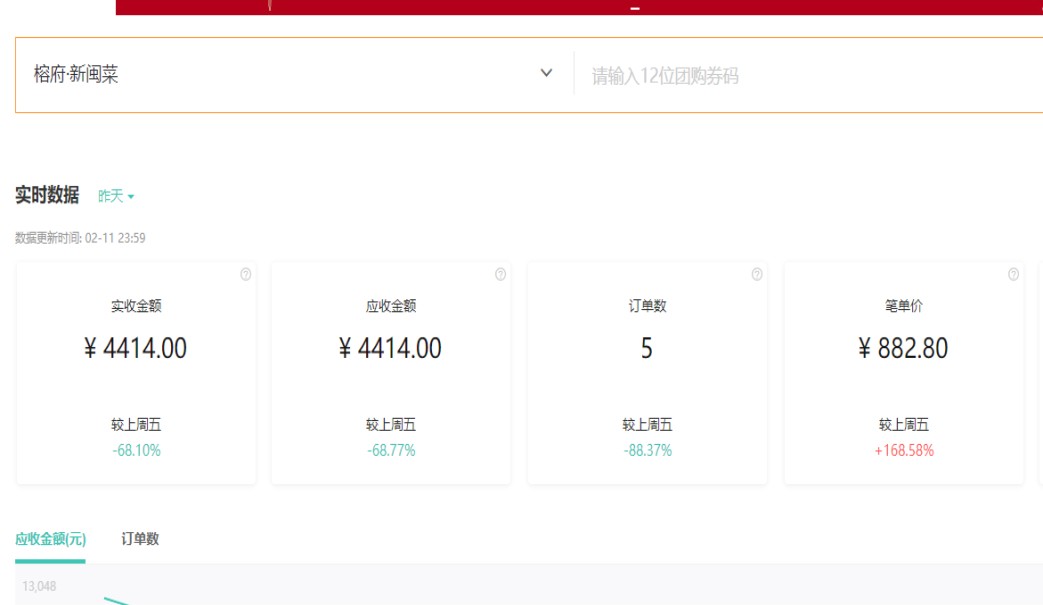This screenshot has width=1043, height=605.
Task: Show help info for 笔单价 card
Action: tap(1013, 275)
